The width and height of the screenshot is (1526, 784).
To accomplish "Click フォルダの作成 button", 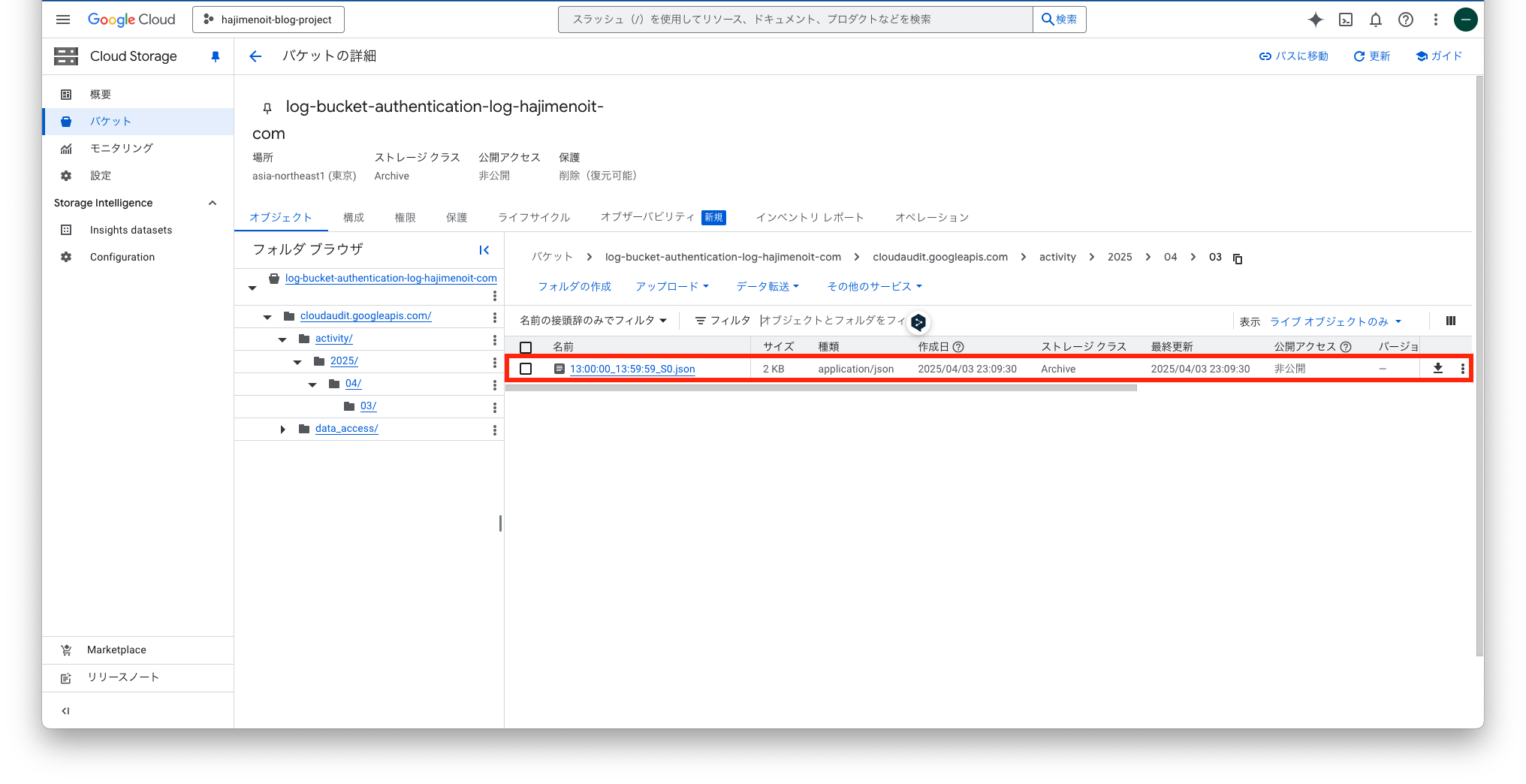I will 575,286.
